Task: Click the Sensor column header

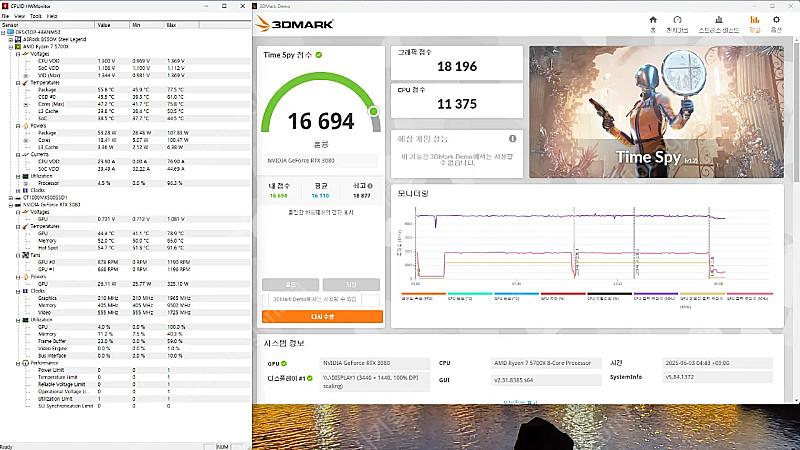Action: (x=47, y=25)
